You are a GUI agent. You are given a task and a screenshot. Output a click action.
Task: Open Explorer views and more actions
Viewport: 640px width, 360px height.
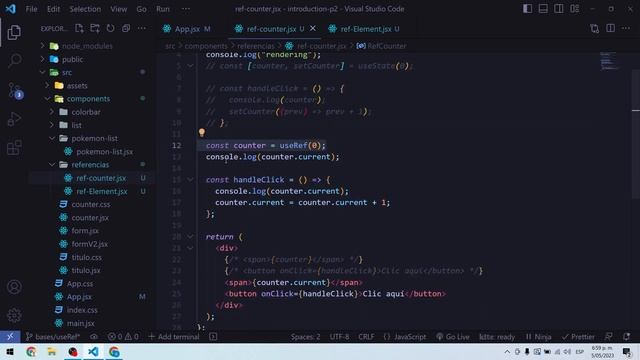pos(142,29)
